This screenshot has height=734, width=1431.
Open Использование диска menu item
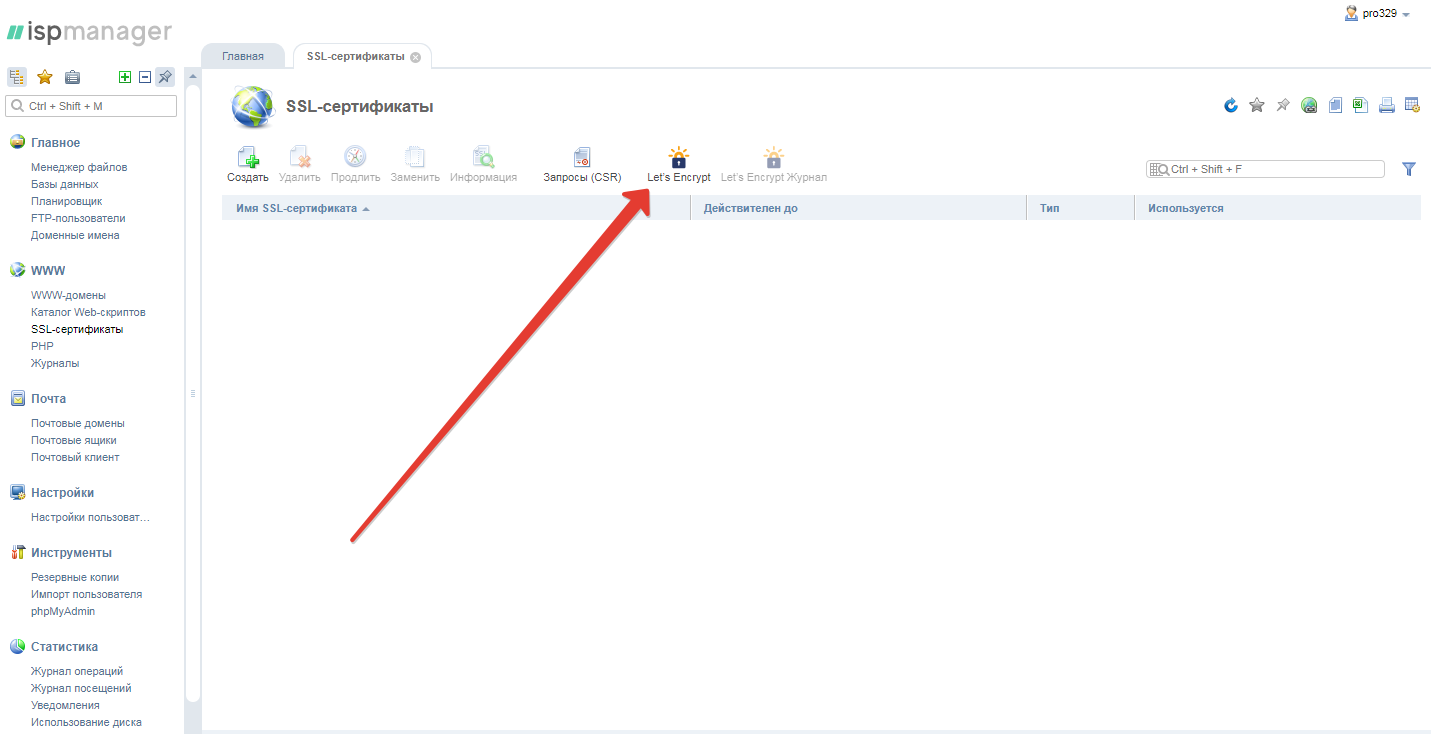(86, 722)
